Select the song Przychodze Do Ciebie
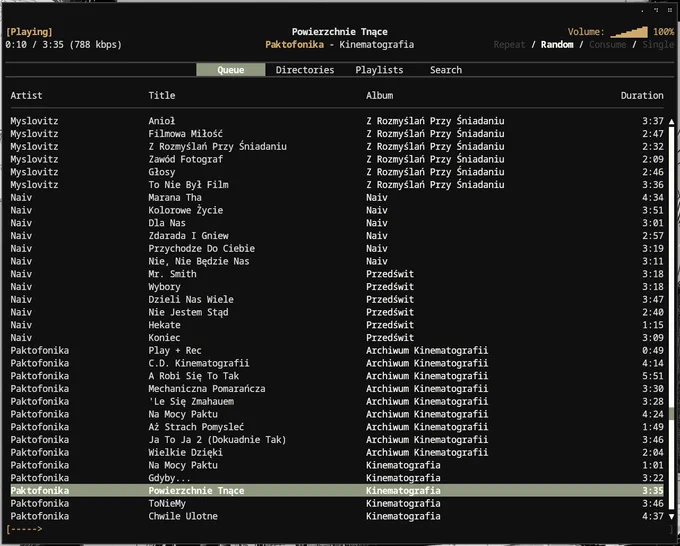680x546 pixels. click(337, 248)
